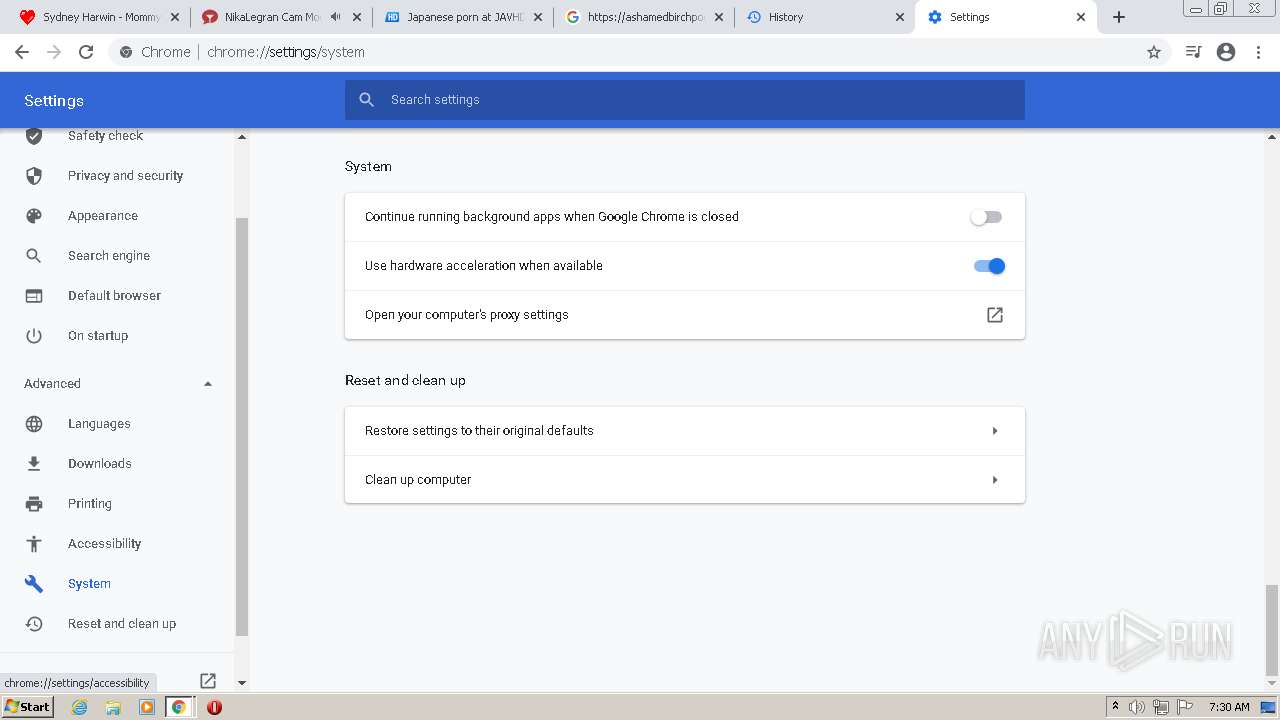Toggle continue running background apps switch

click(x=986, y=217)
